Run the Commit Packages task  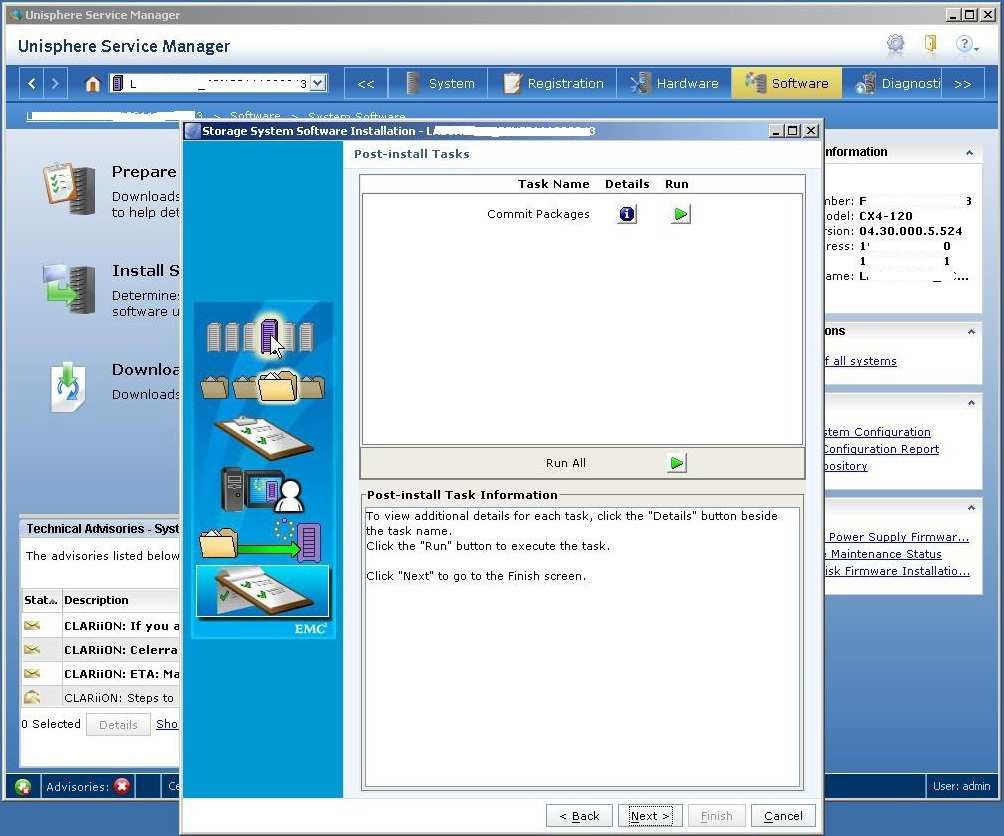681,214
